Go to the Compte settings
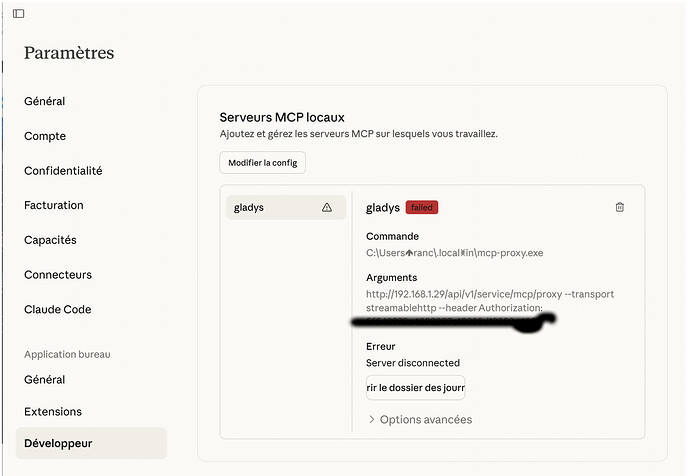 [x=44, y=136]
